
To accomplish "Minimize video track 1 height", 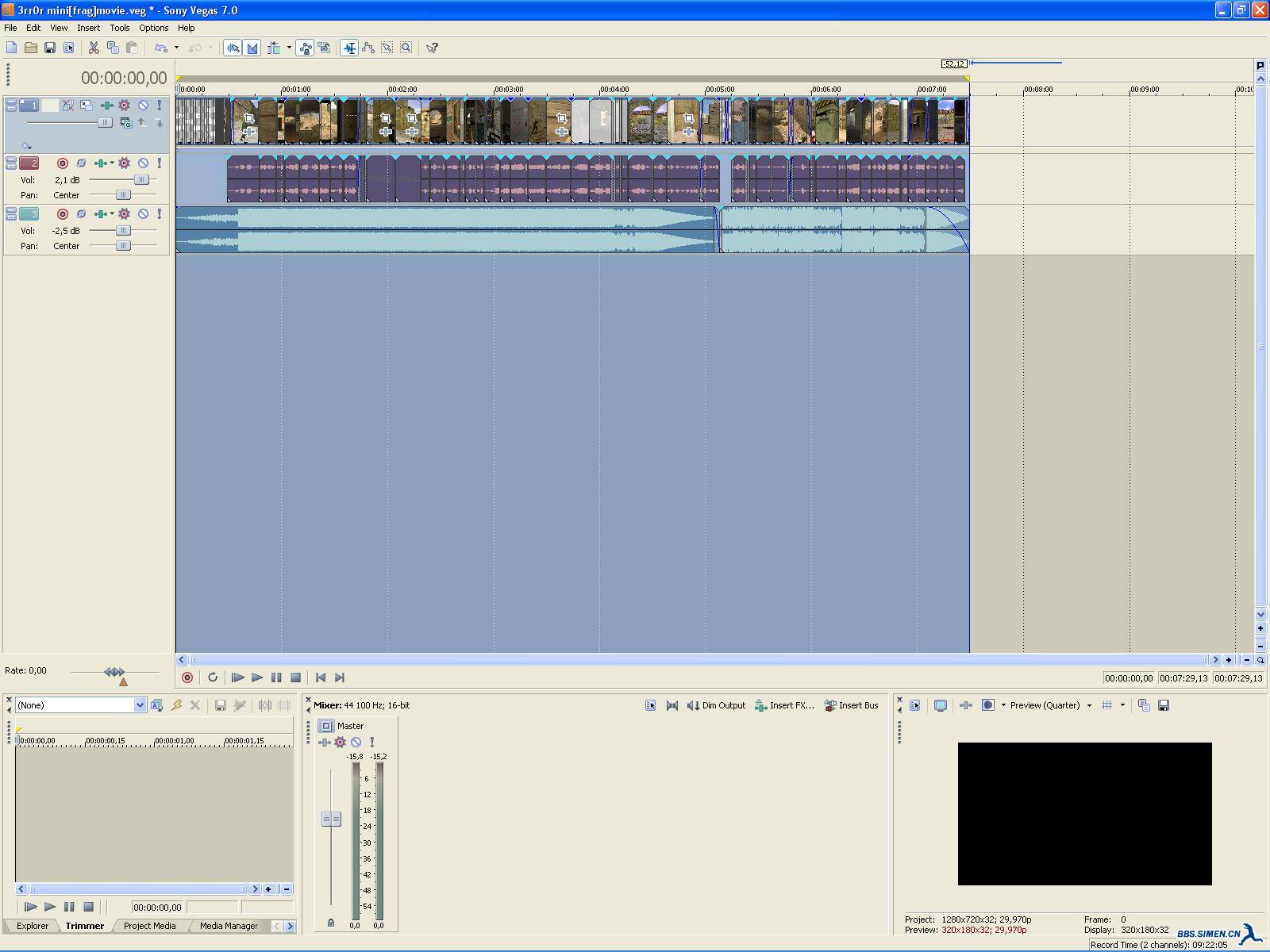I will click(11, 101).
